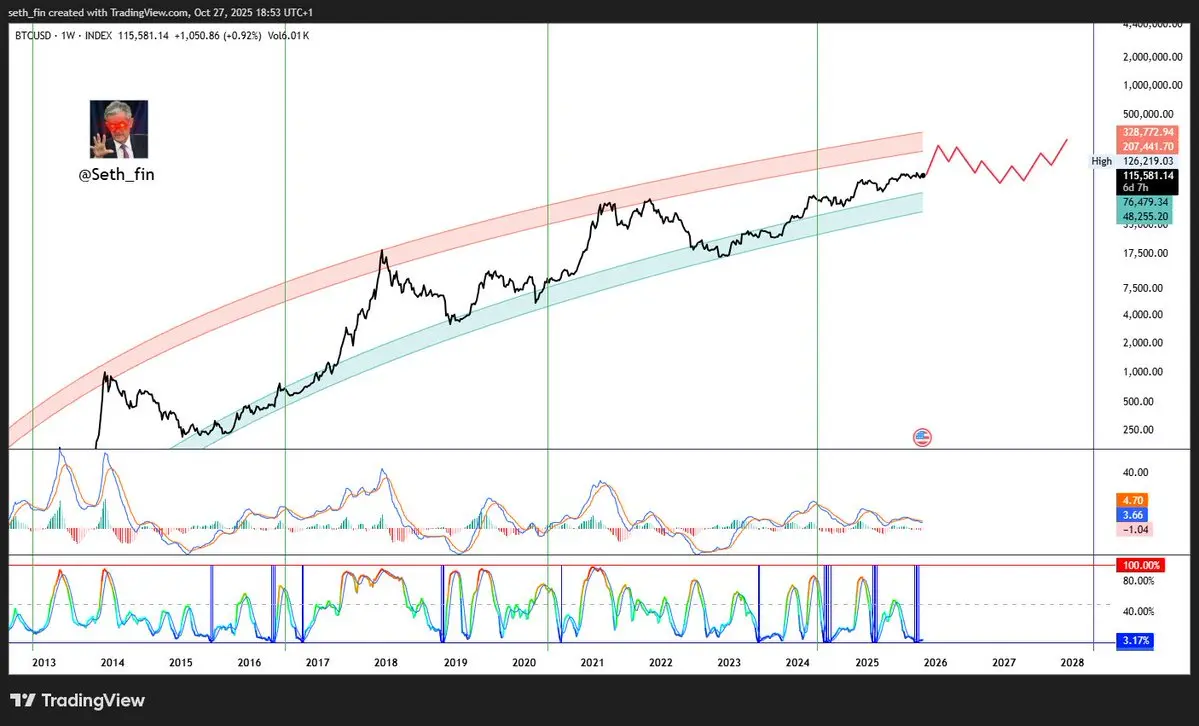Click the header text 'seth_fin created with TradingView.com'
Viewport: 1199px width, 726px height.
click(98, 12)
